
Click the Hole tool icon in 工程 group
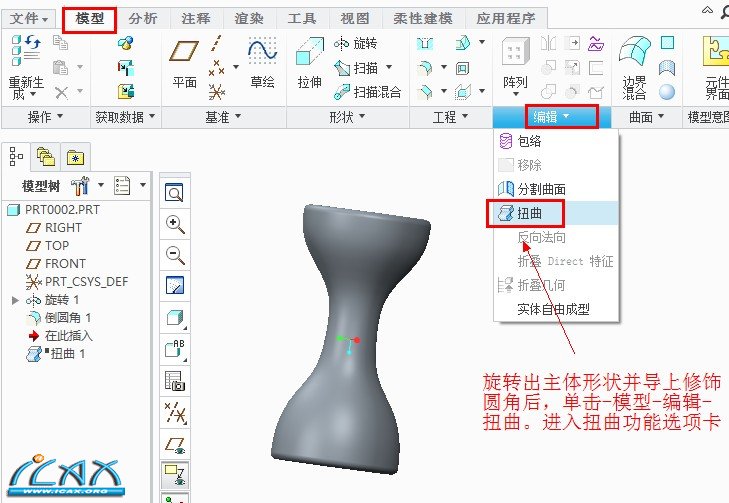(x=425, y=44)
